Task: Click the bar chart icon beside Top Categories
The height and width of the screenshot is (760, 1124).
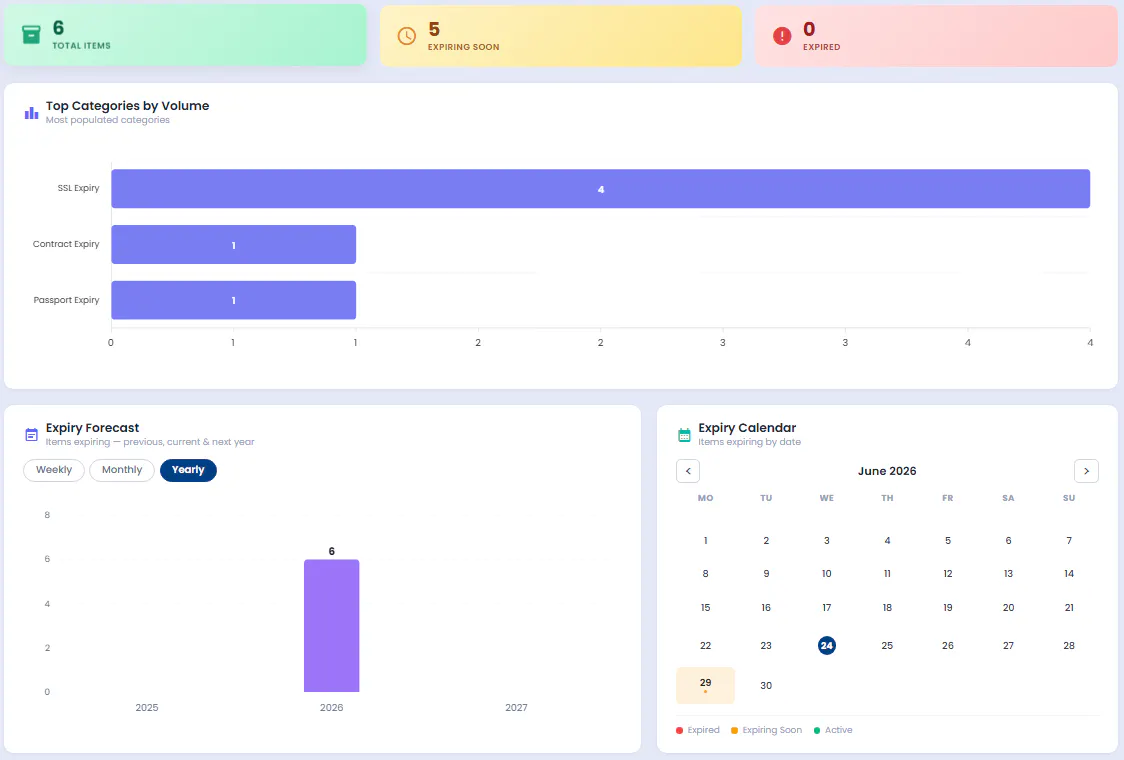Action: [x=32, y=113]
